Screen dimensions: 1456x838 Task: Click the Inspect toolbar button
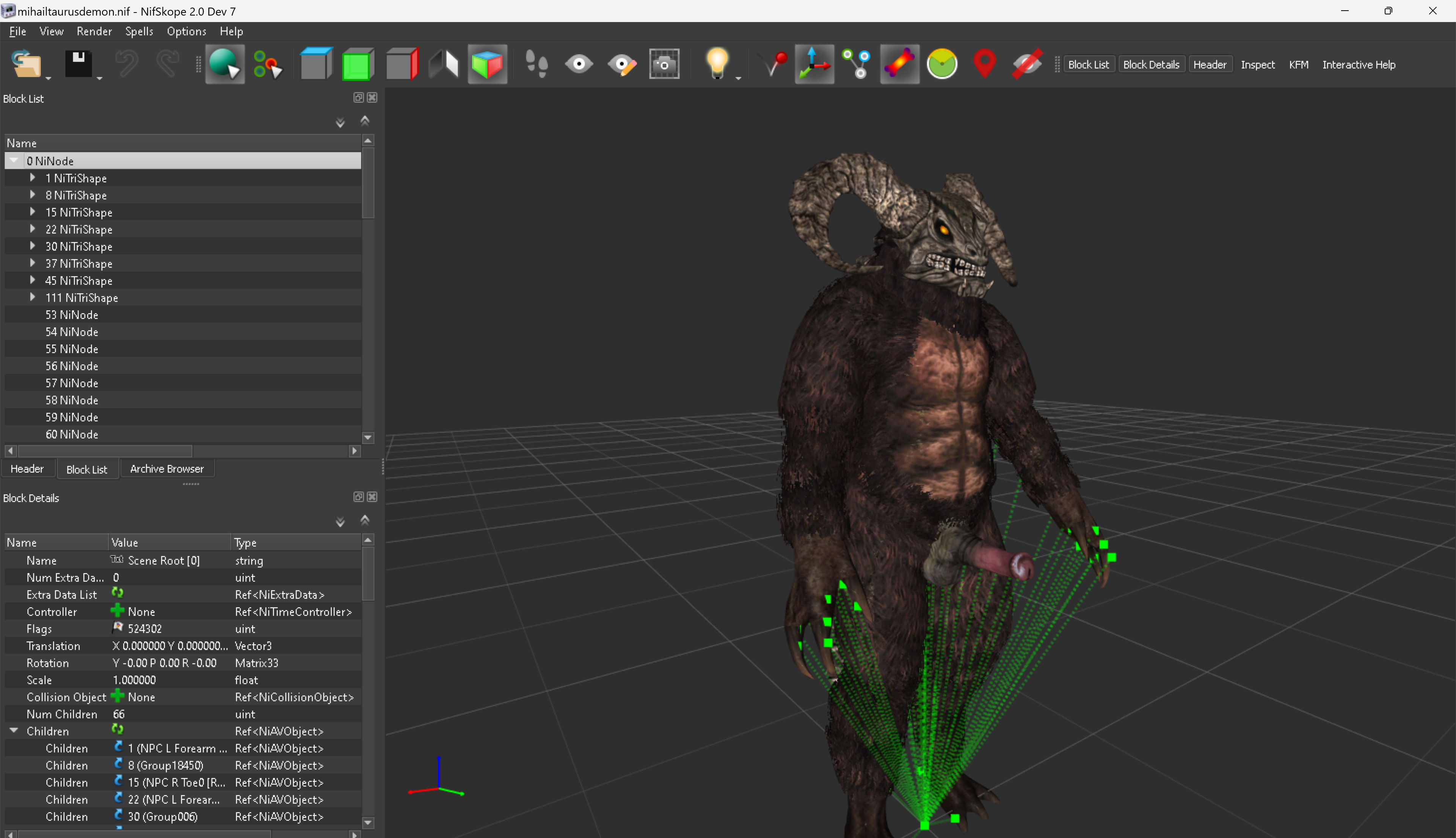(x=1257, y=64)
